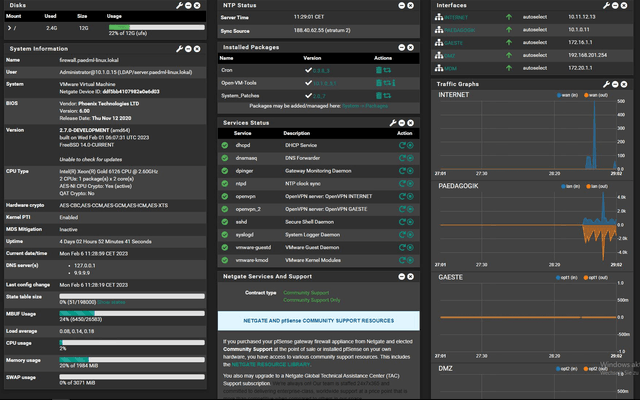Stop the vmware-kmod service
640x400 pixels.
pyautogui.click(x=410, y=260)
